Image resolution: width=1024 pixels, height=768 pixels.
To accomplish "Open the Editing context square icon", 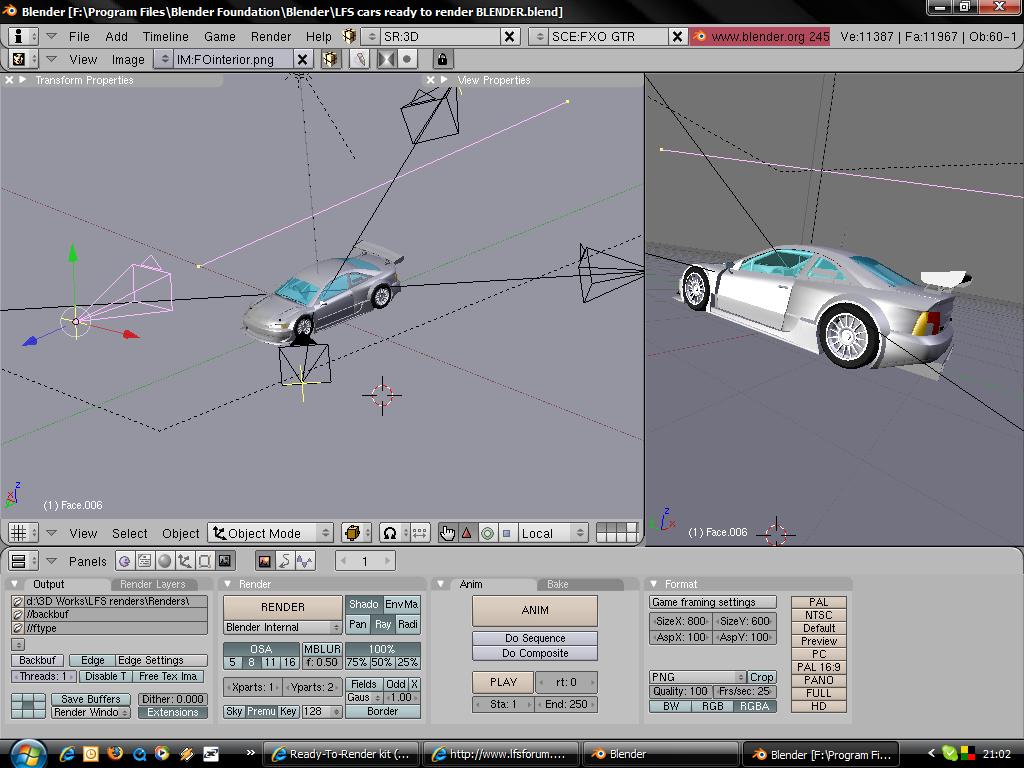I will (x=204, y=561).
